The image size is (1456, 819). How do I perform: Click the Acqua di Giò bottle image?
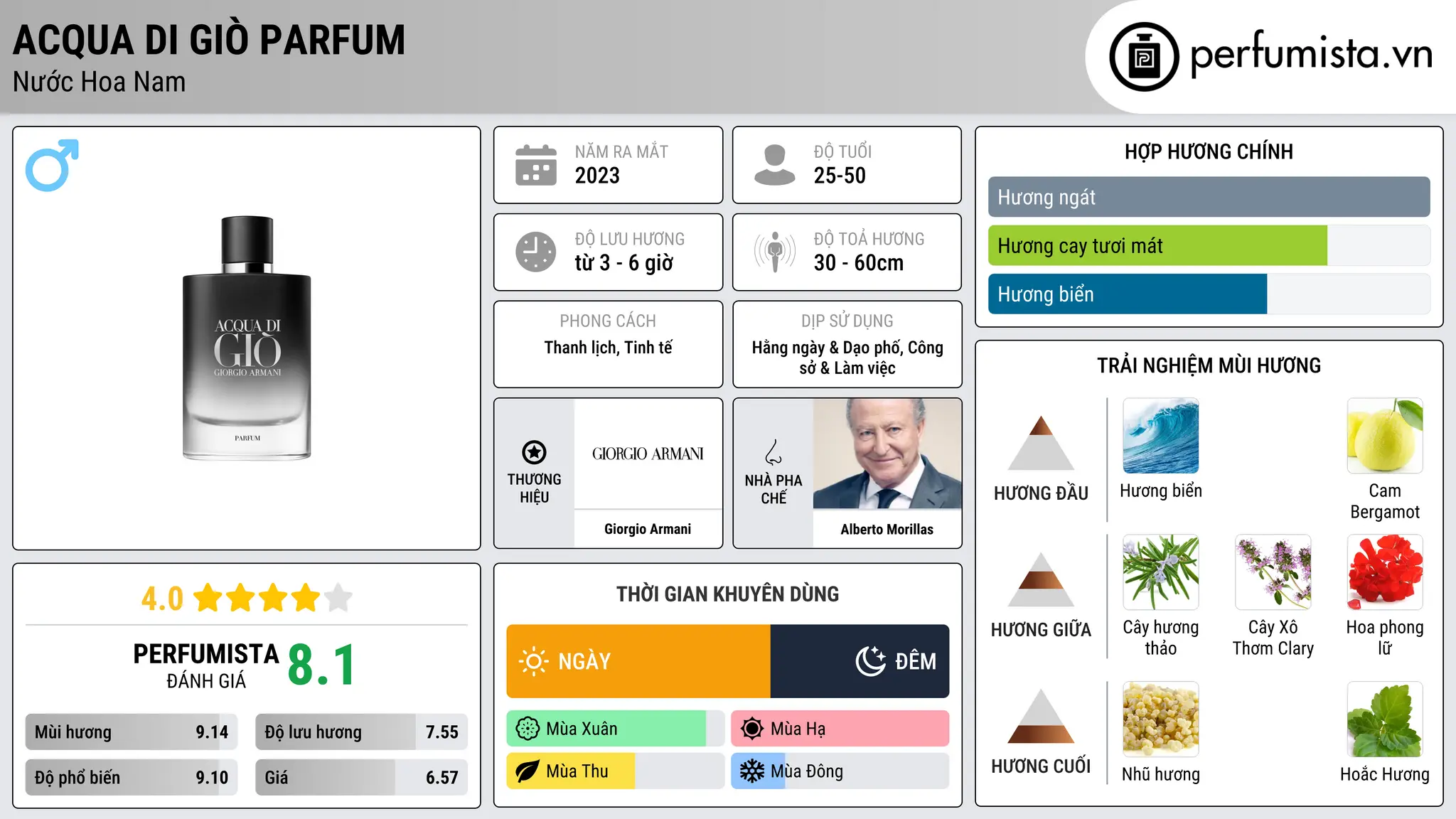coord(247,338)
